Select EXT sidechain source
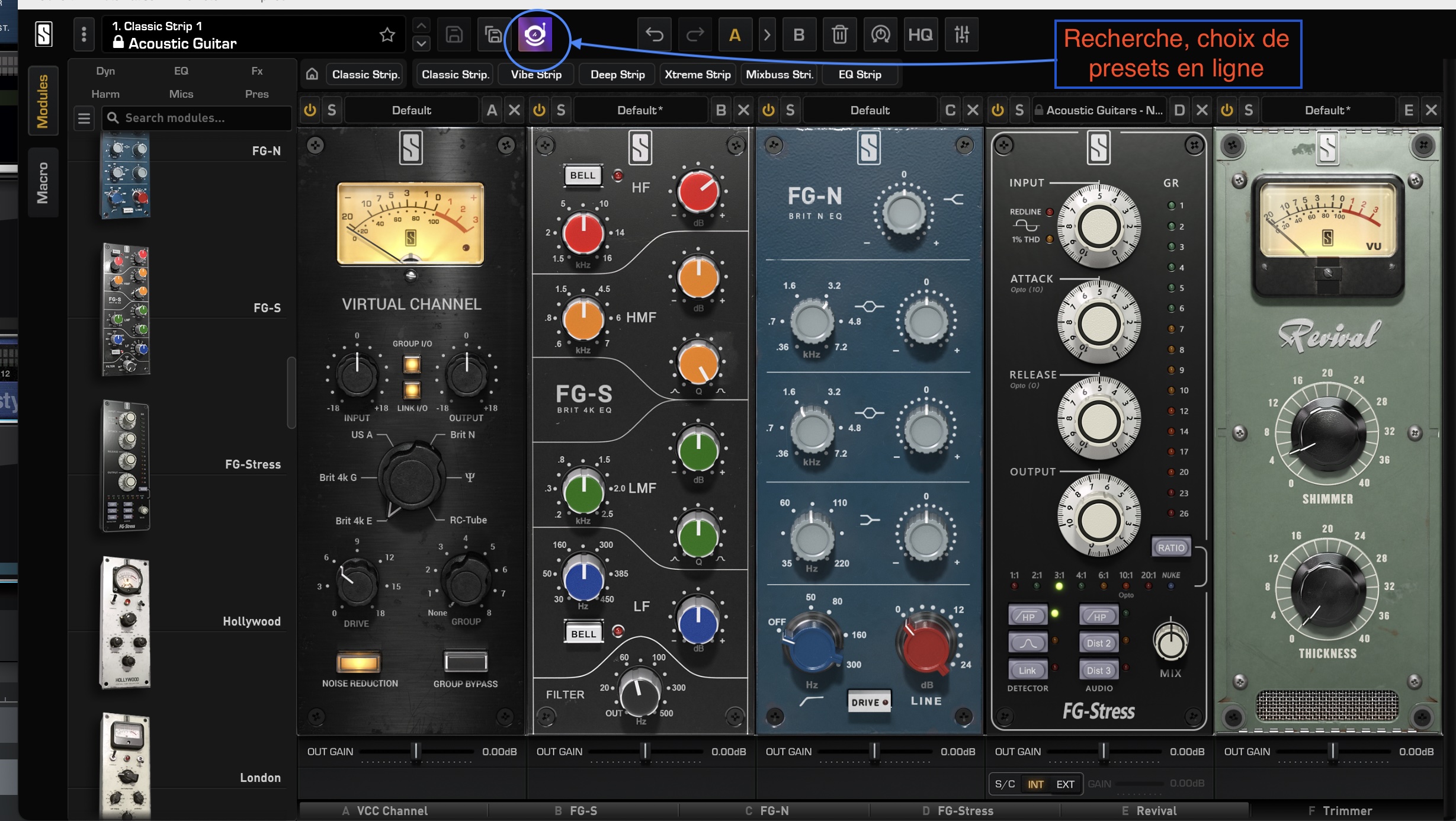Screen dimensions: 1456x821 [x=1065, y=784]
